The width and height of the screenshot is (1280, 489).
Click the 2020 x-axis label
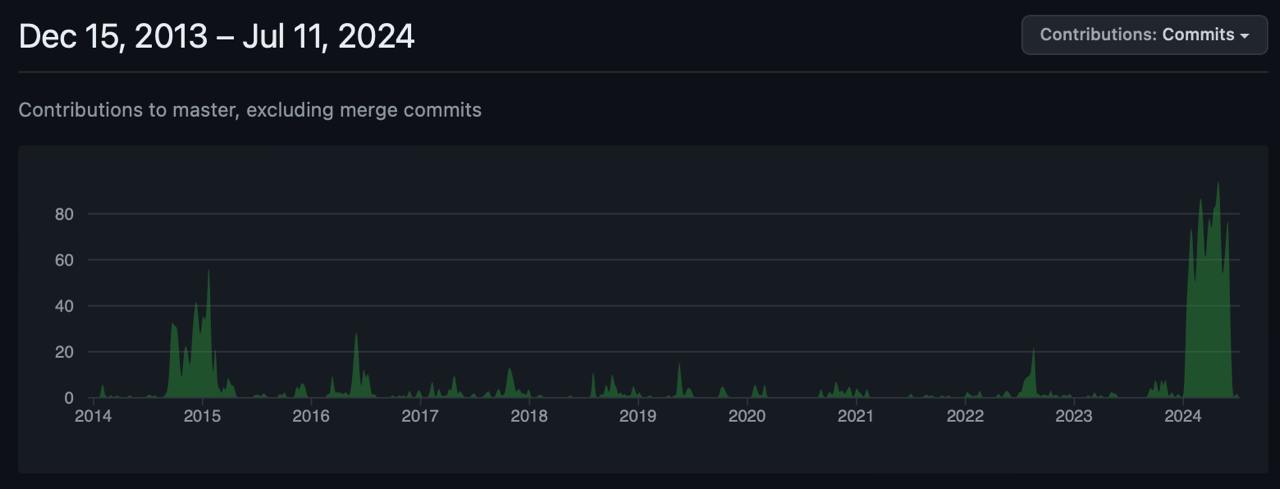click(747, 416)
